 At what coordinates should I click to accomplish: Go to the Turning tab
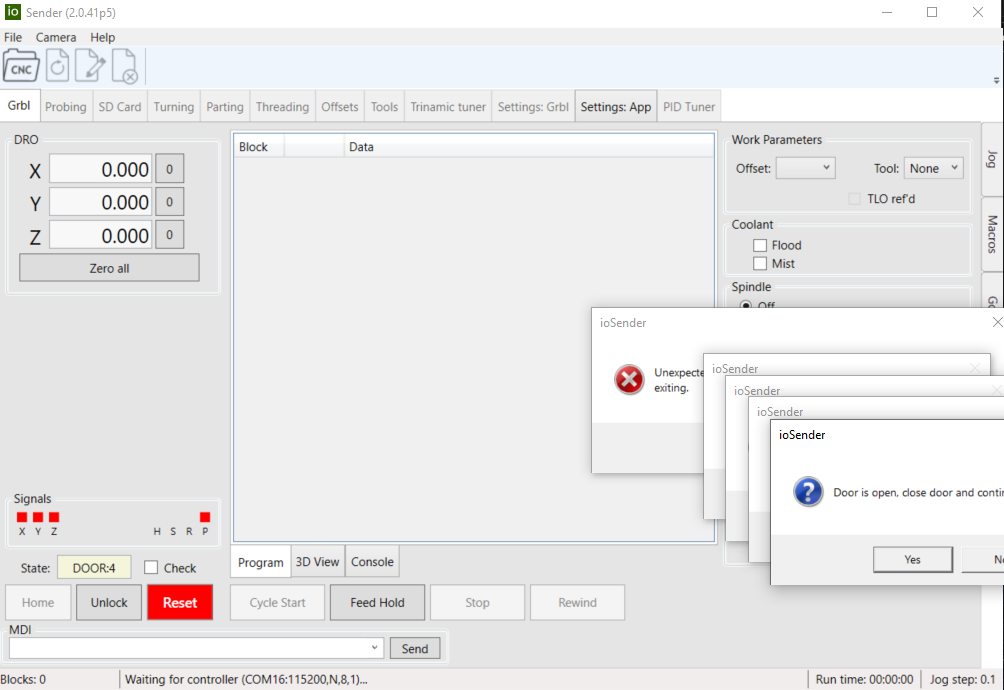[x=174, y=107]
